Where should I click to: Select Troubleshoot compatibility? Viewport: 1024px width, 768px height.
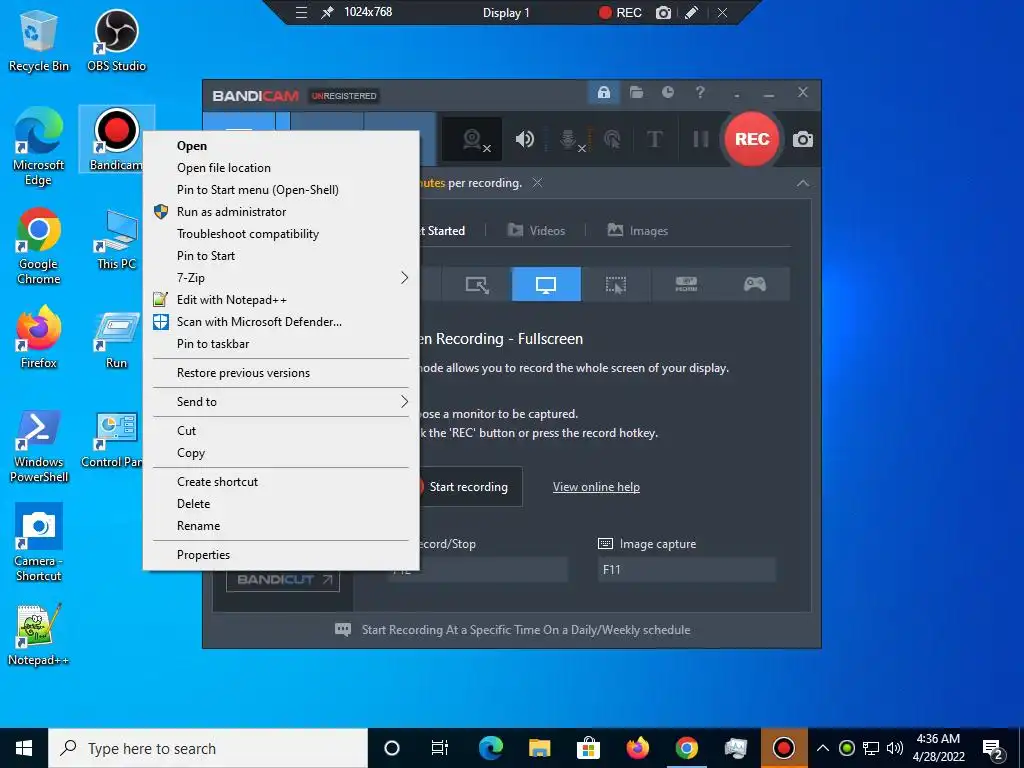pyautogui.click(x=281, y=234)
